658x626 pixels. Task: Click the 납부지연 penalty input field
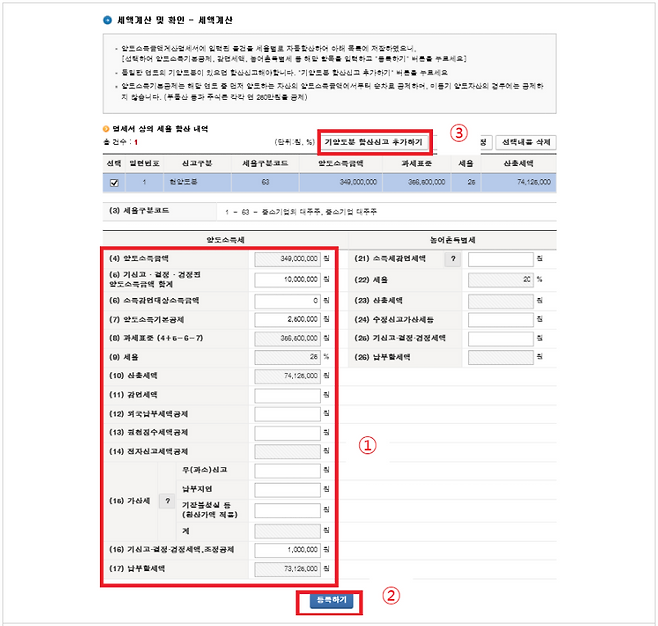286,490
